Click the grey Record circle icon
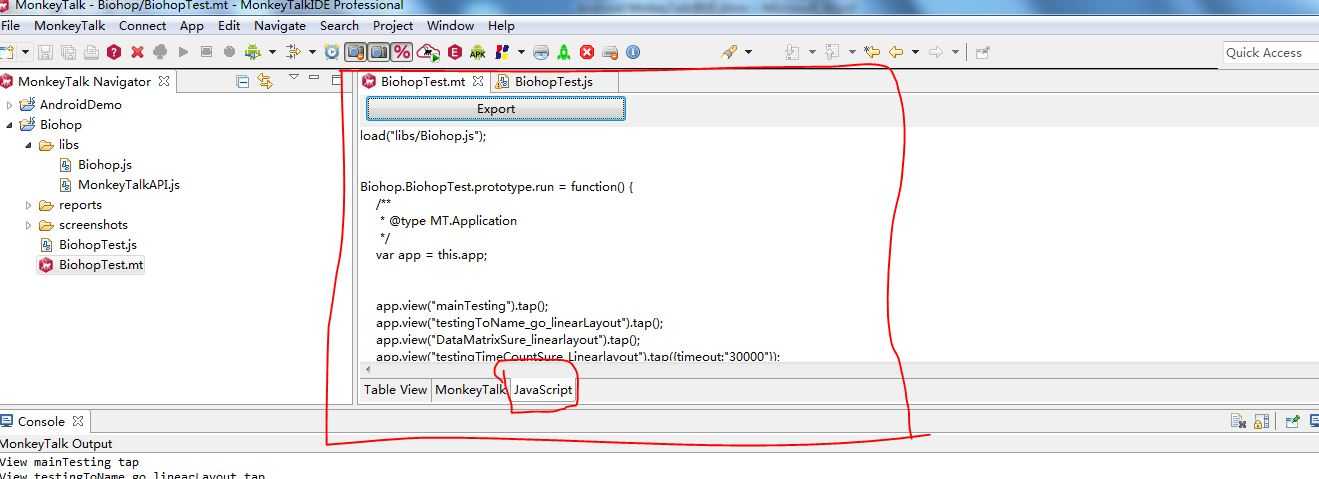This screenshot has height=479, width=1319. point(229,52)
